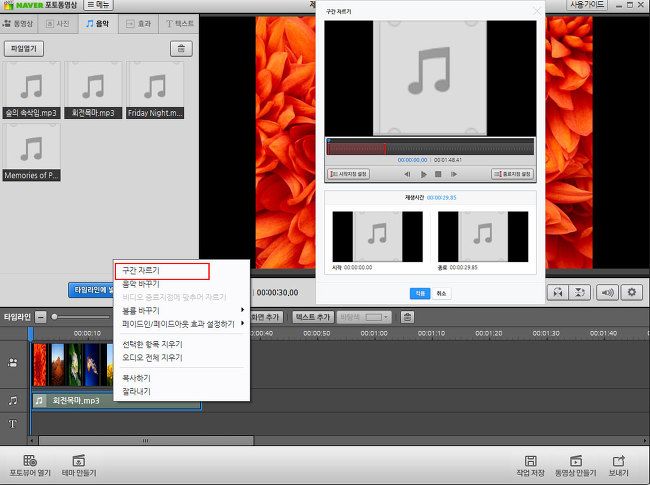Click the red trim range bar
The height and width of the screenshot is (485, 650).
[357, 148]
